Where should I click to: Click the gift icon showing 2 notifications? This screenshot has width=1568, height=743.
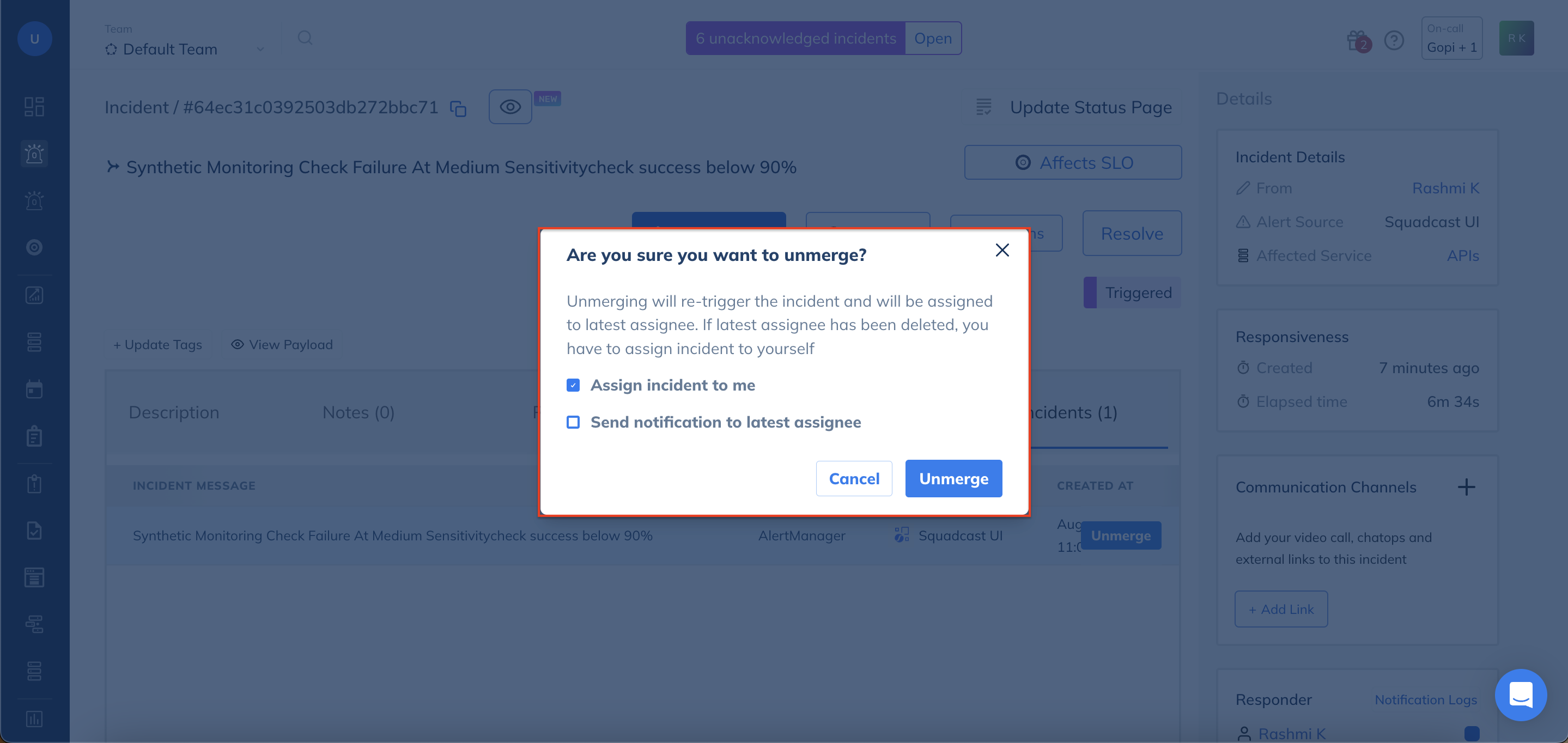click(x=1356, y=39)
